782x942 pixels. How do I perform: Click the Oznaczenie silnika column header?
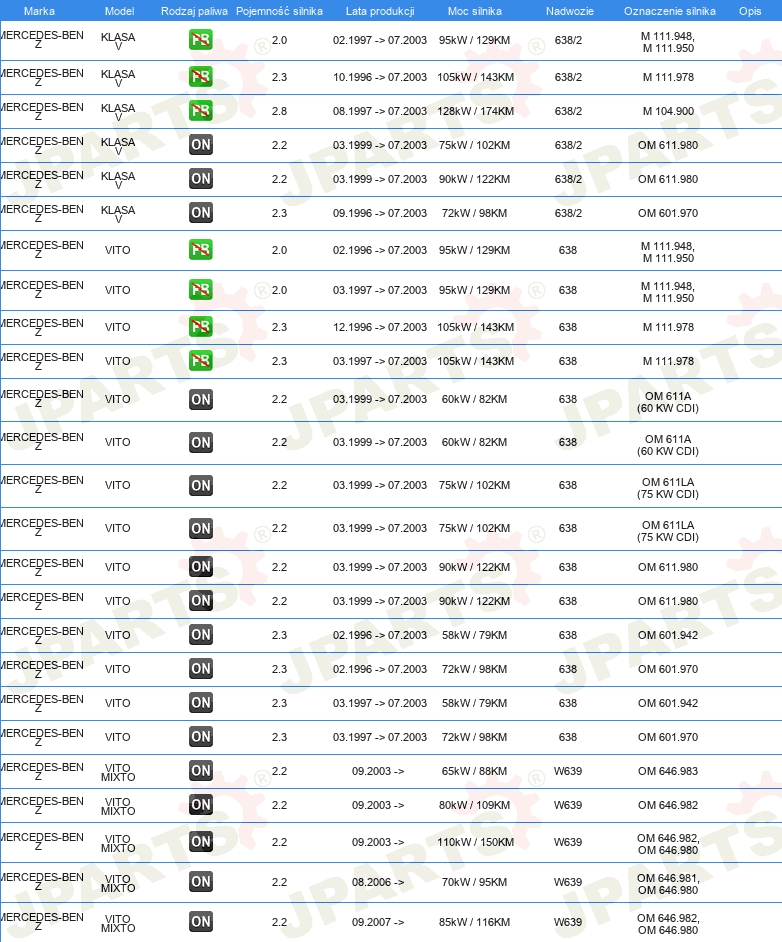(670, 11)
